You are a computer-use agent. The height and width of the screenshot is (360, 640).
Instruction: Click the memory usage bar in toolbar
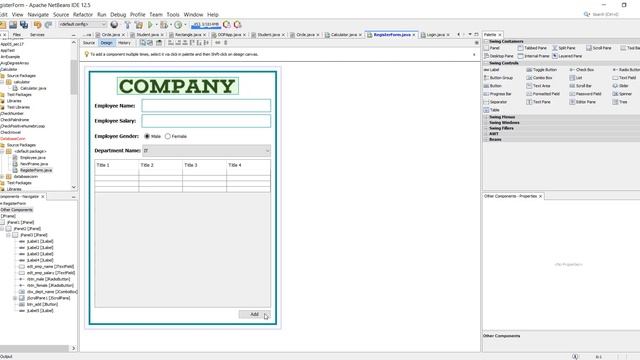[206, 25]
